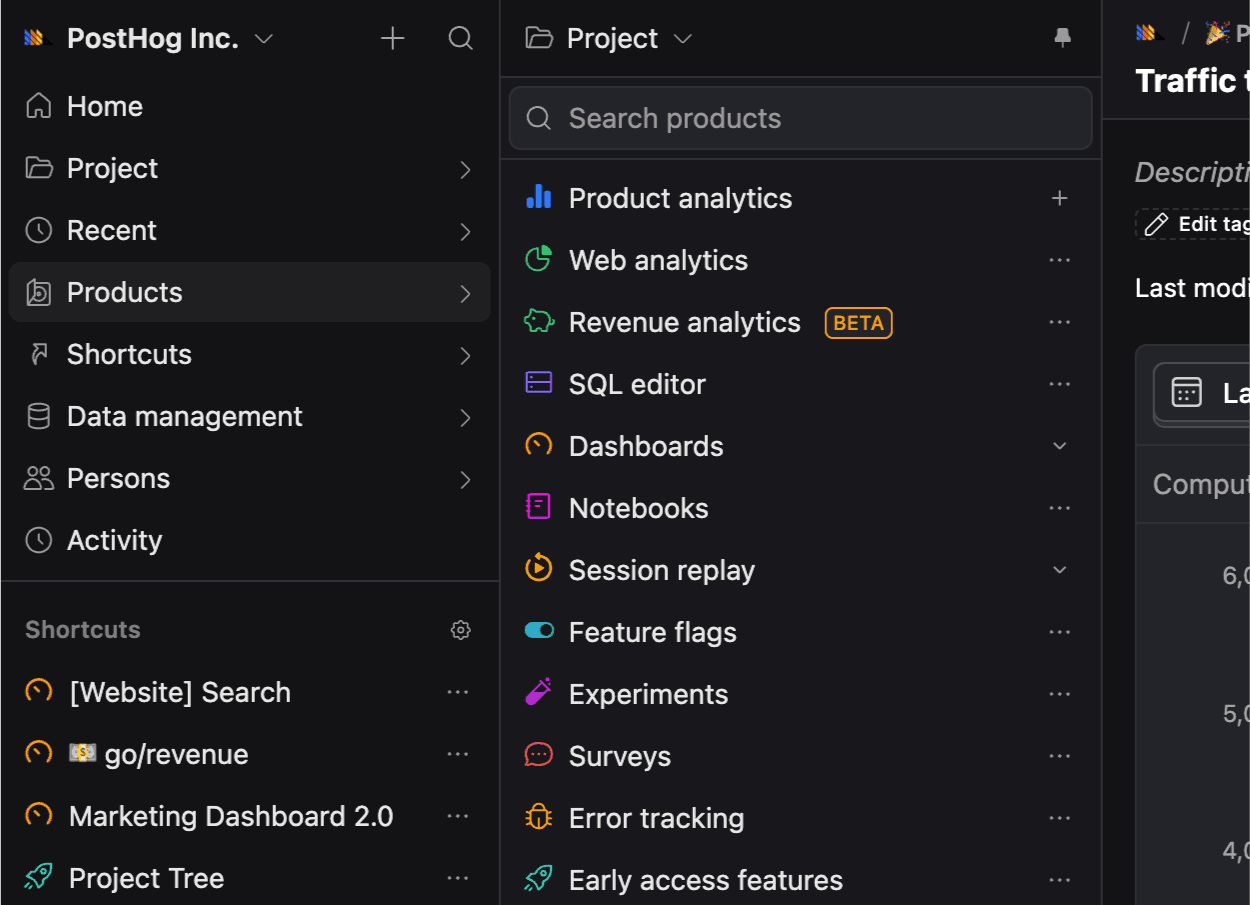The width and height of the screenshot is (1250, 905).
Task: Open more options for Experiments
Action: click(1060, 694)
